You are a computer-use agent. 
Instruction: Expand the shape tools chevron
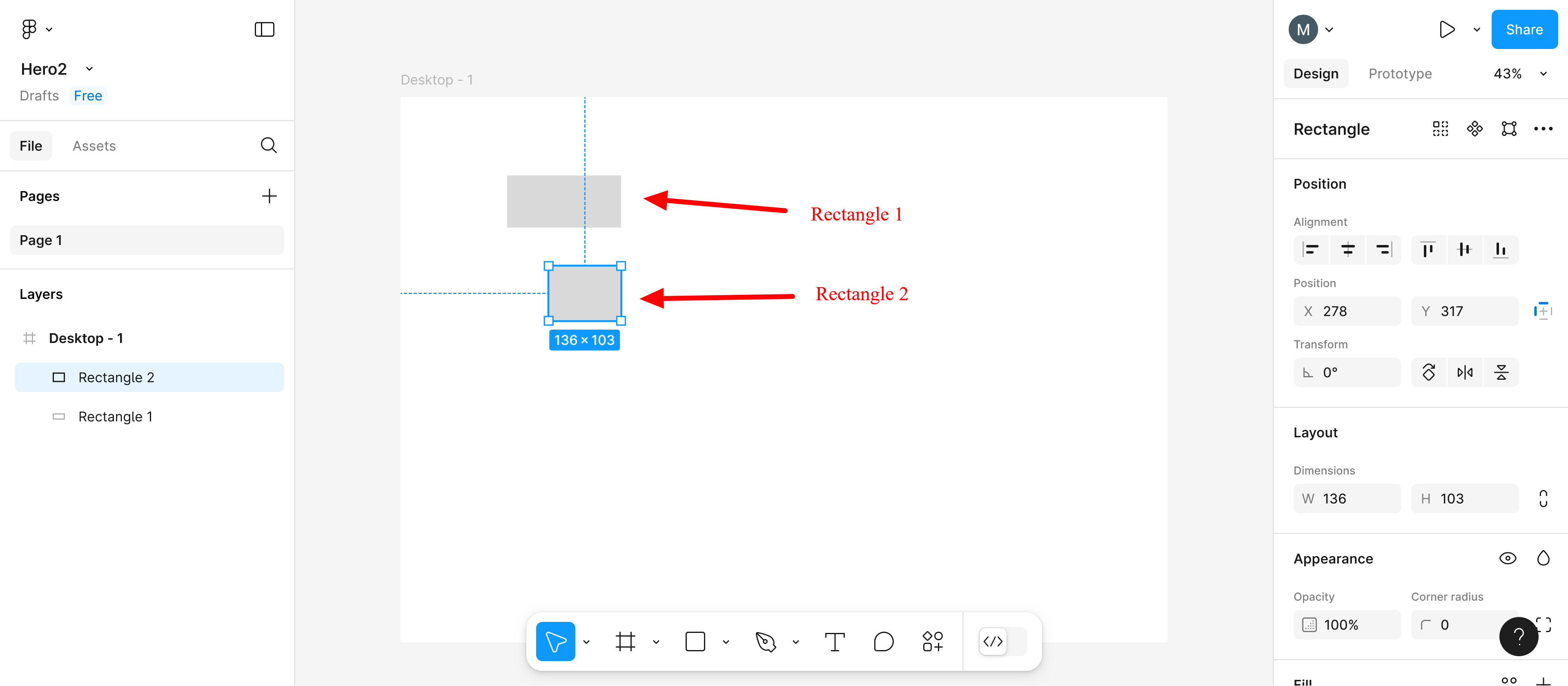(x=726, y=641)
